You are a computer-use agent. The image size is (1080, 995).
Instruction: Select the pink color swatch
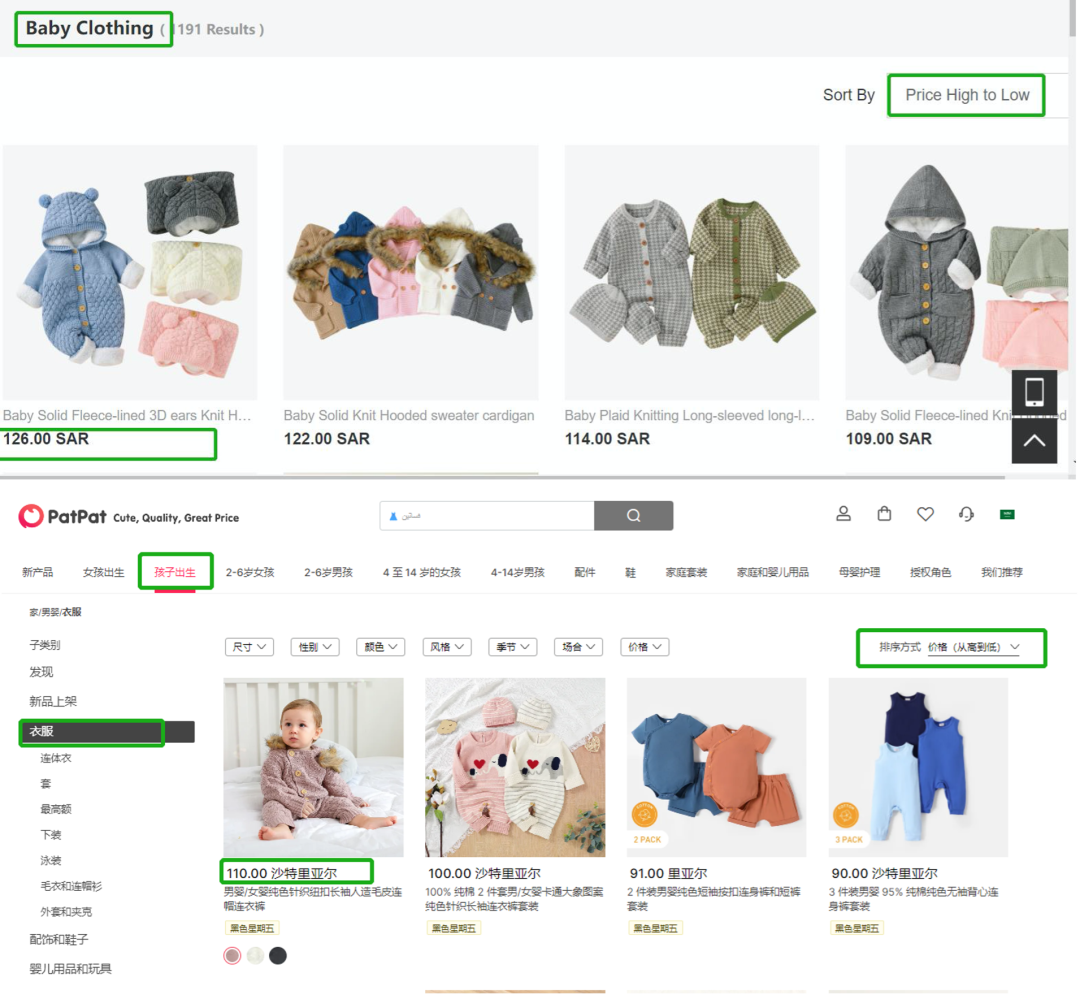point(233,955)
